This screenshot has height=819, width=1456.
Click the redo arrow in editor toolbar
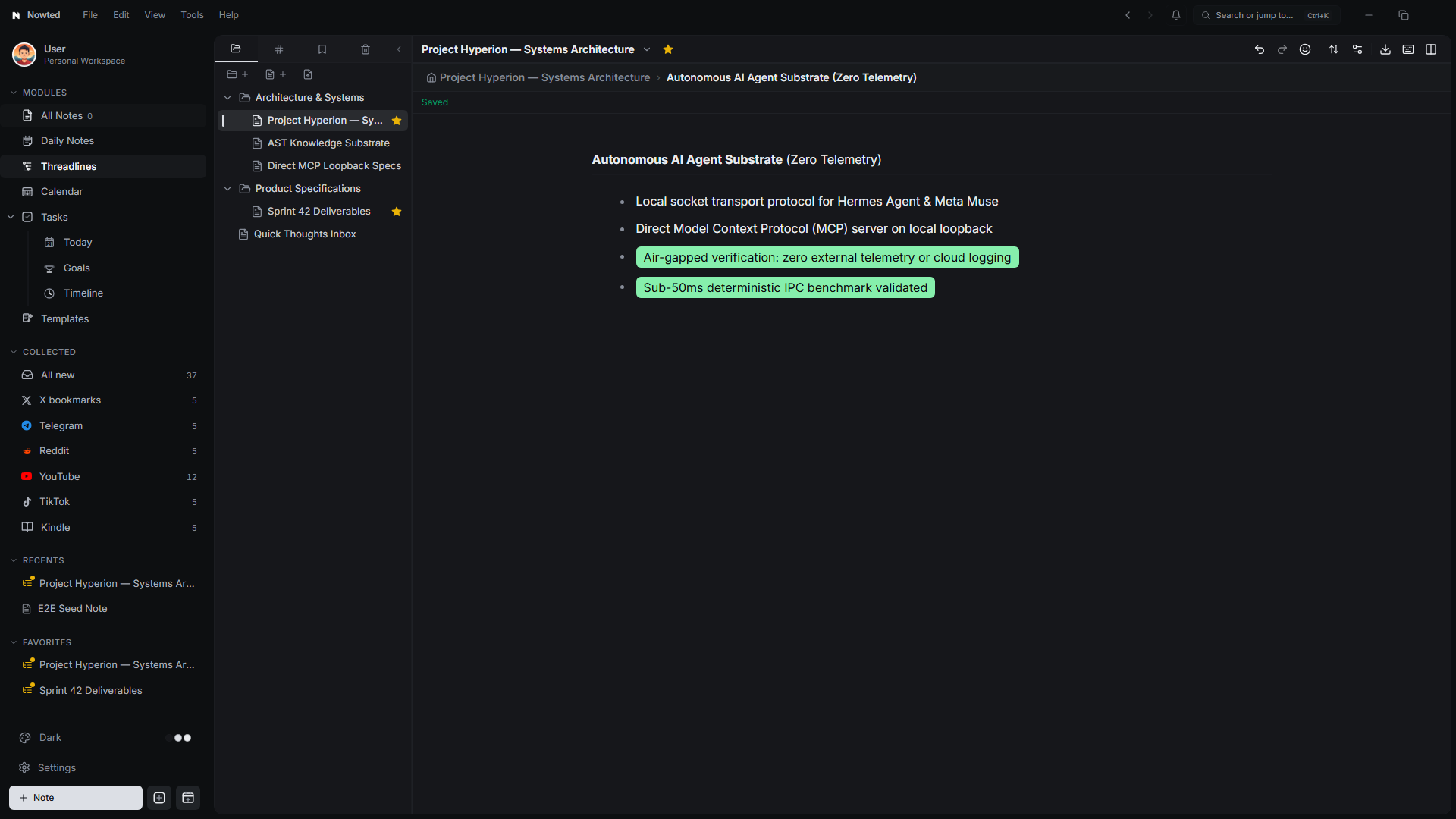point(1282,49)
